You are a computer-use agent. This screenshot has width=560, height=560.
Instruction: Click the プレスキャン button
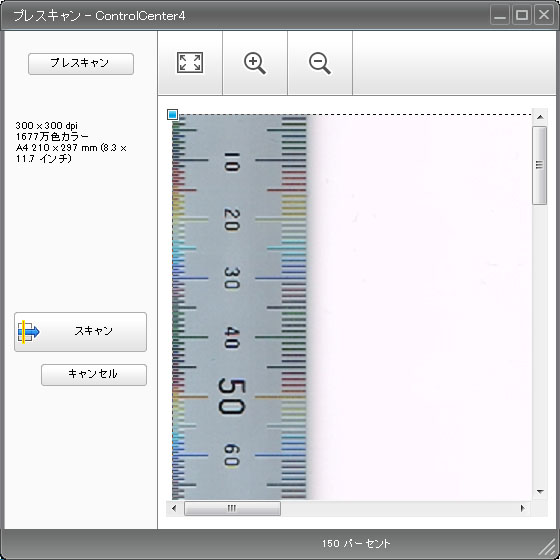pos(81,64)
